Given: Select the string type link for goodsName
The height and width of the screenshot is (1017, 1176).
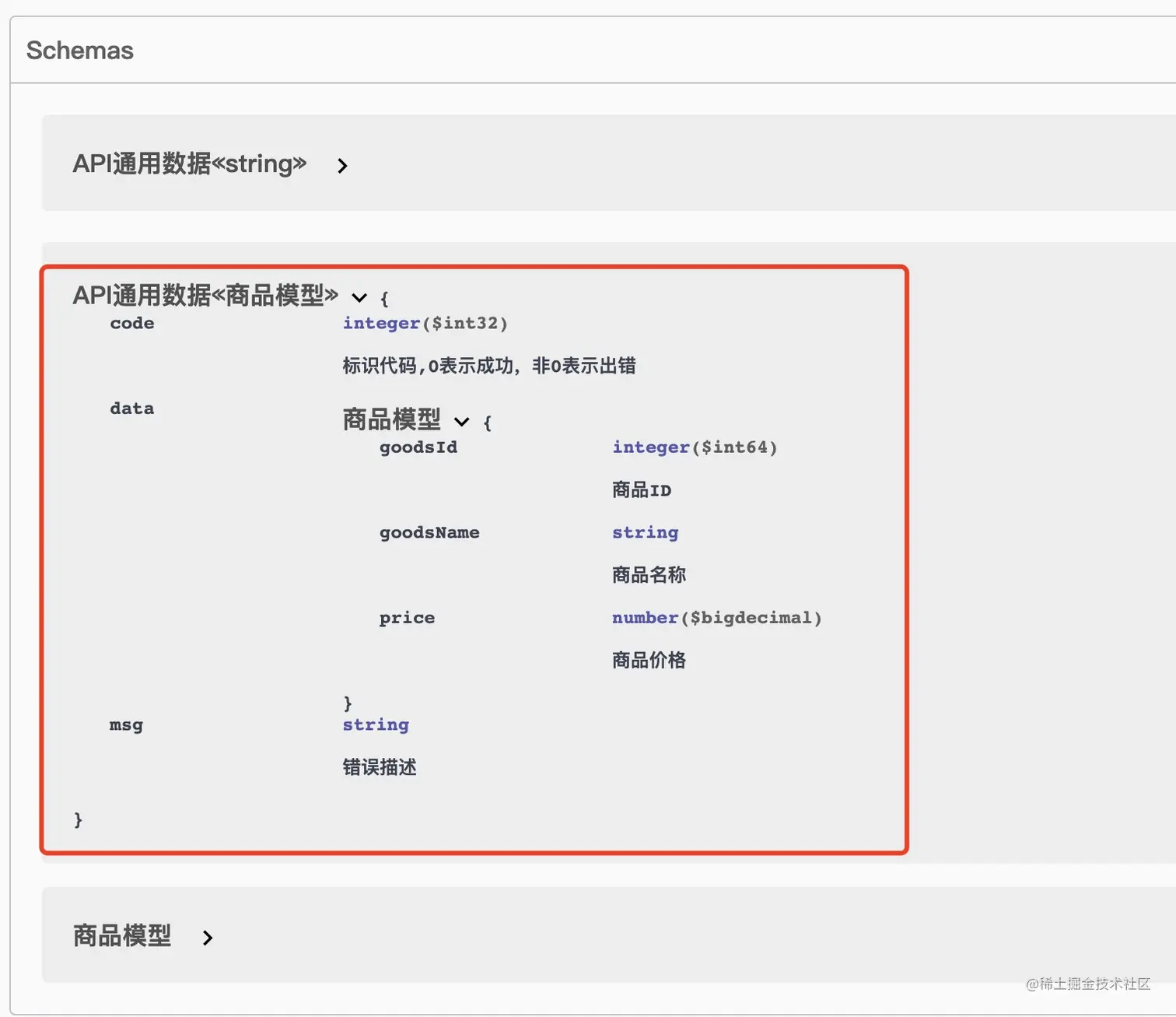Looking at the screenshot, I should pyautogui.click(x=645, y=532).
